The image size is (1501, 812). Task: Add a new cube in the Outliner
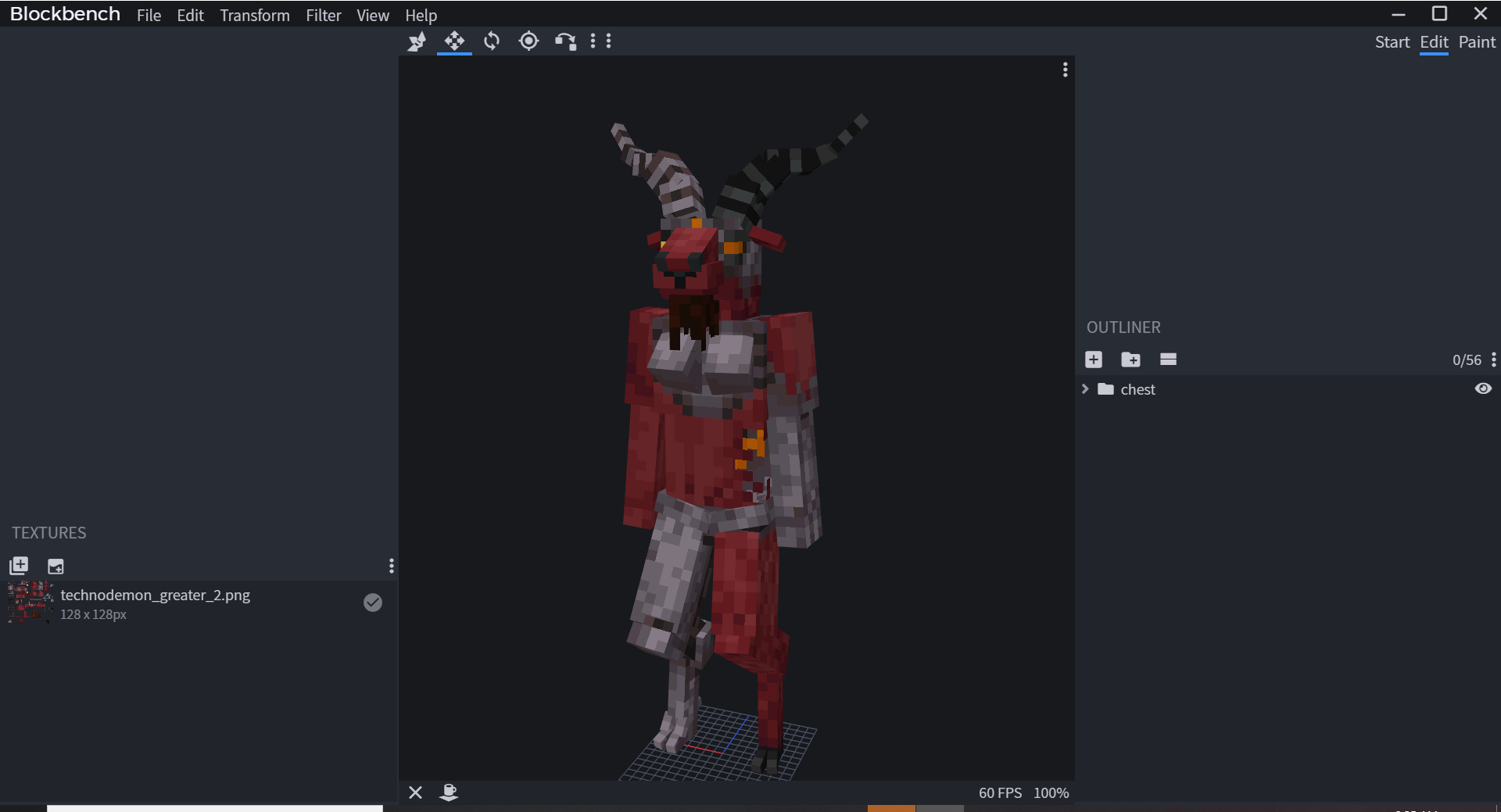[1093, 359]
